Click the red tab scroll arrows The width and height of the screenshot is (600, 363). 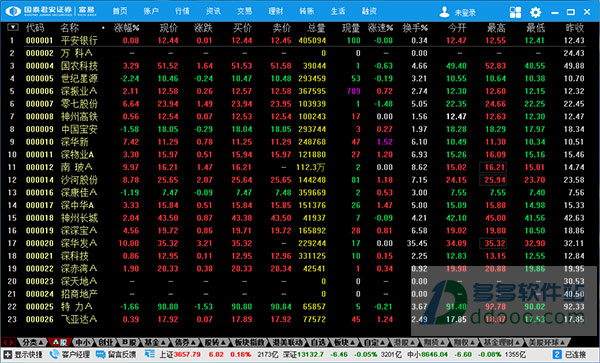[x=9, y=342]
